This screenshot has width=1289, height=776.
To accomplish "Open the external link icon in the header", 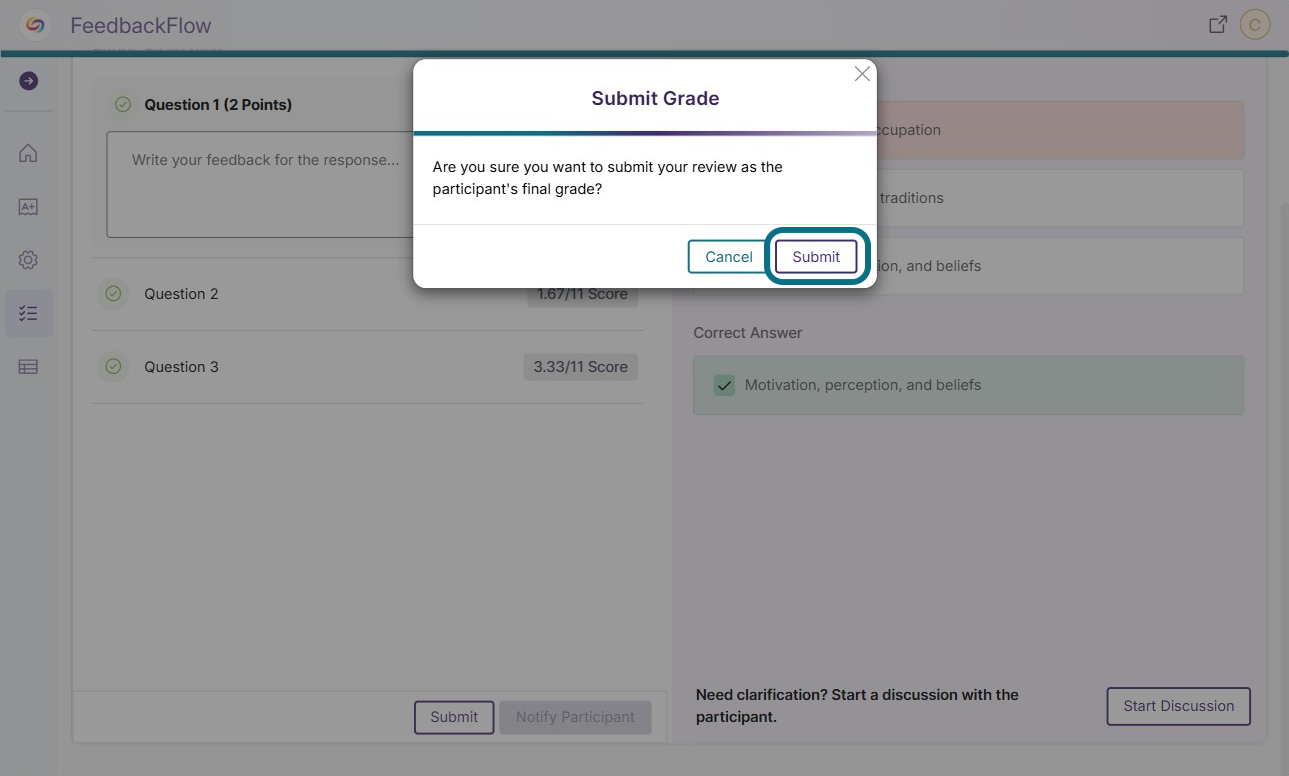I will tap(1218, 25).
